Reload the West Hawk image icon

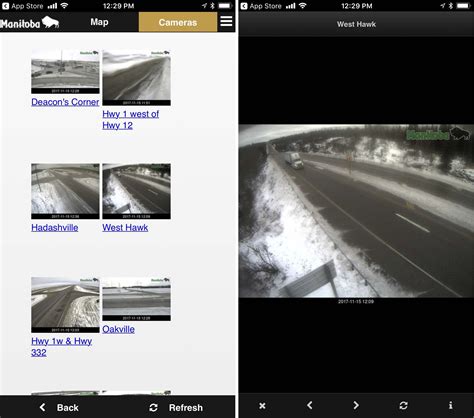point(403,405)
